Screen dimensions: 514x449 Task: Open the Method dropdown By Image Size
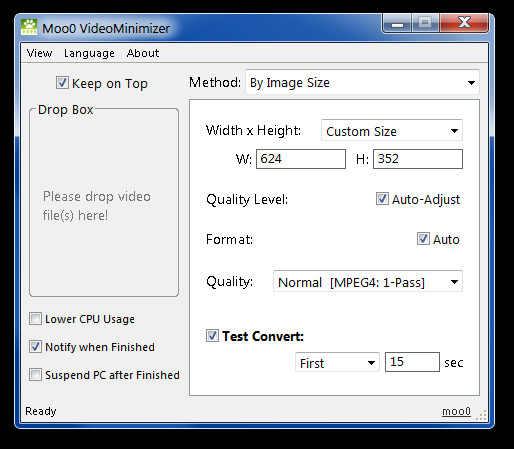tap(362, 82)
